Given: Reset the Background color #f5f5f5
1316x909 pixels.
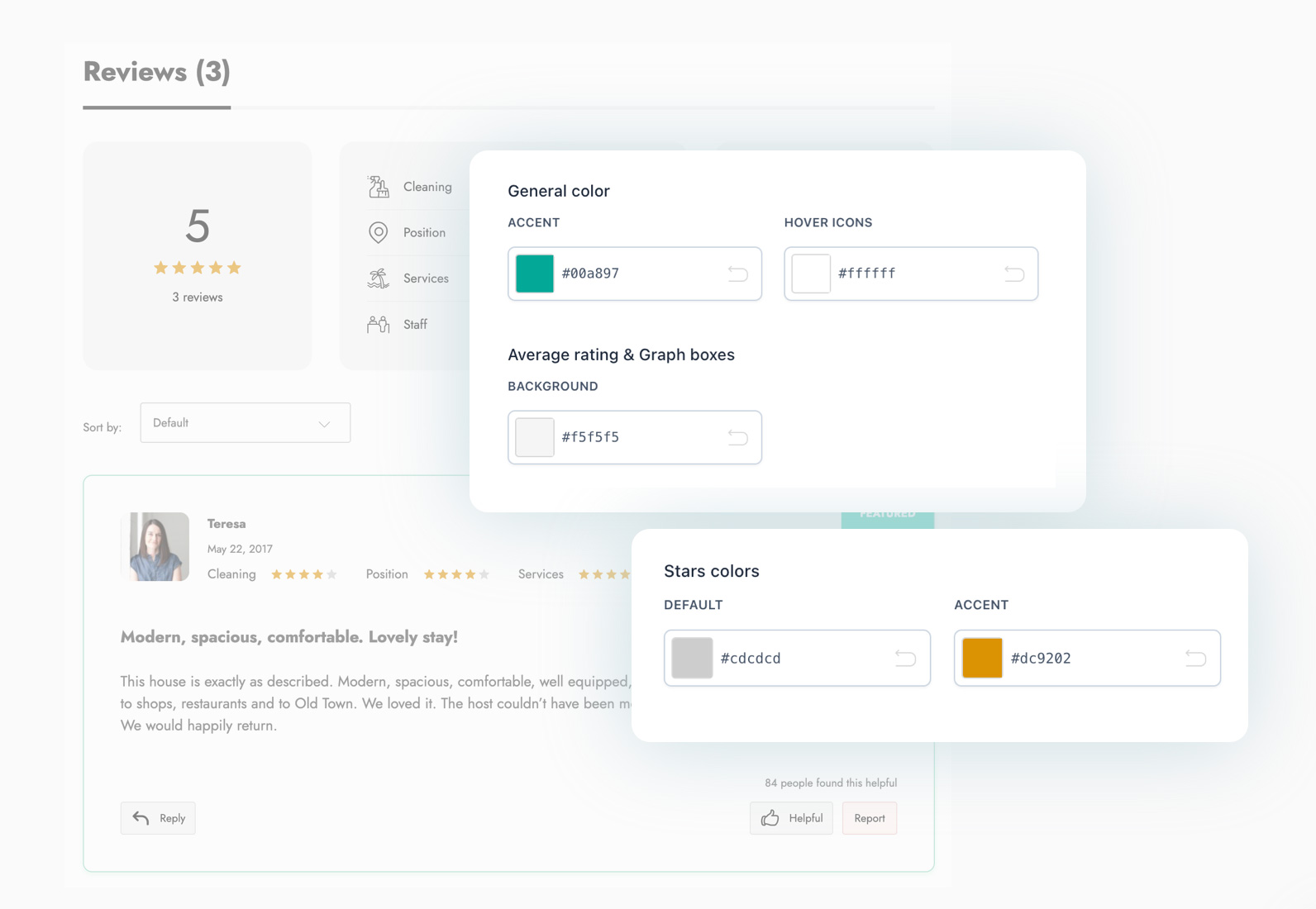Looking at the screenshot, I should point(737,437).
